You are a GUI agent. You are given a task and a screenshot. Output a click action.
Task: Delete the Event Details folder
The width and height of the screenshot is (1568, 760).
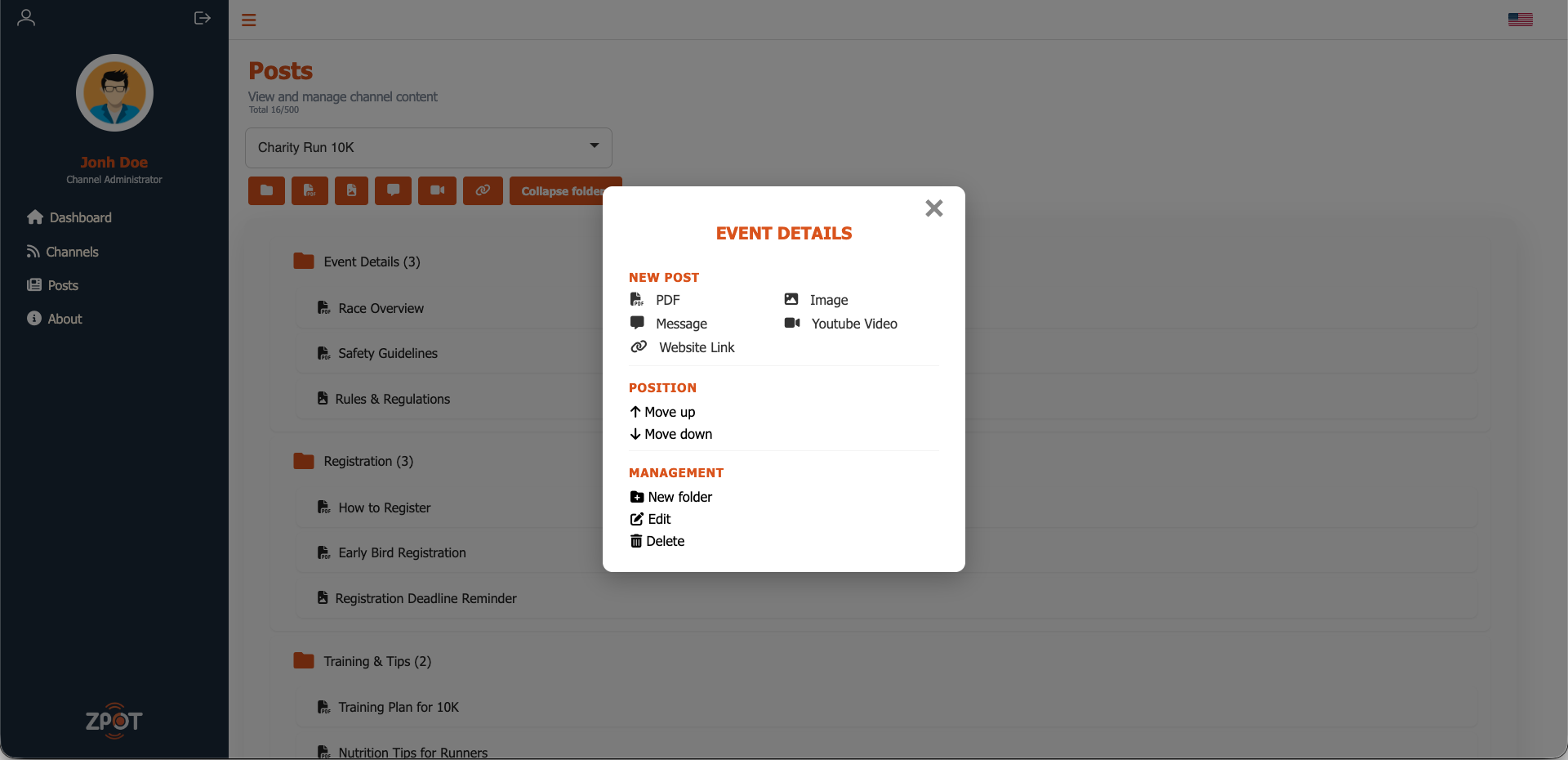666,541
